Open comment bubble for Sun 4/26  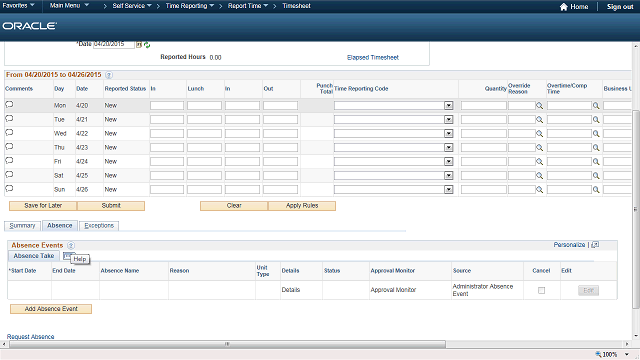coord(9,189)
